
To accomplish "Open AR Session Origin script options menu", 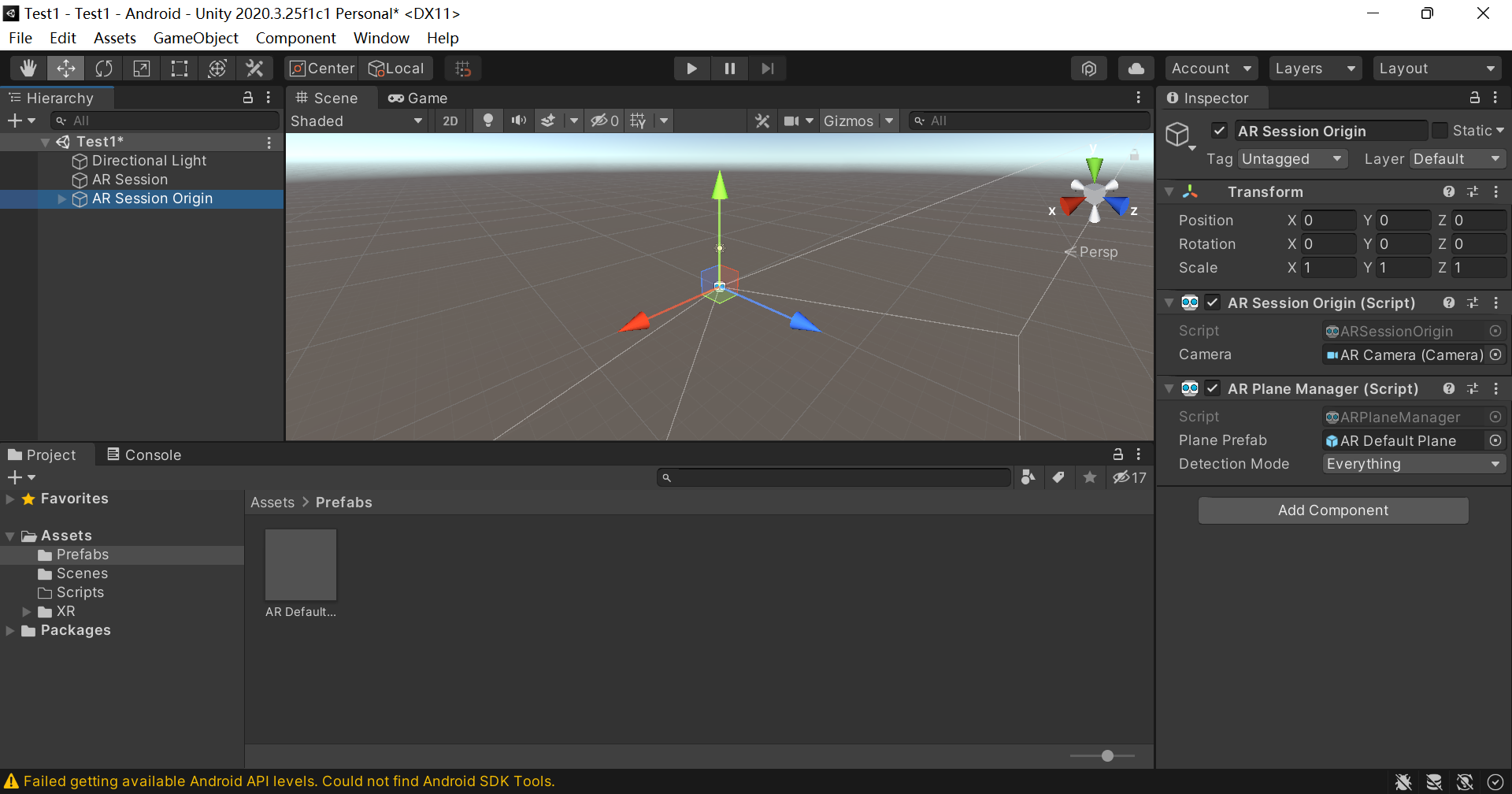I will (1496, 302).
